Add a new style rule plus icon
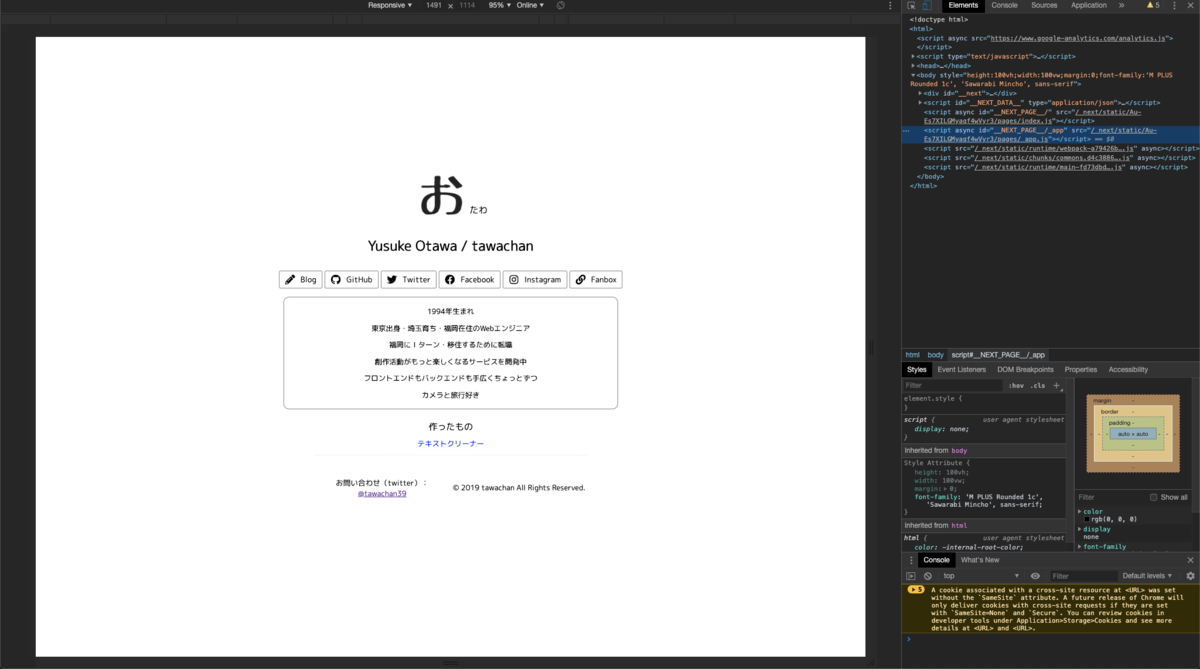1200x669 pixels. (x=1056, y=385)
